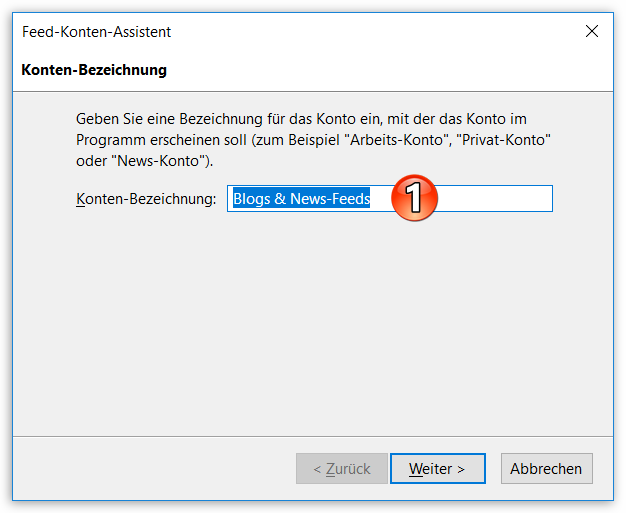The width and height of the screenshot is (626, 513).
Task: Click the highlighted Blogs & News-Feeds text
Action: coord(301,198)
